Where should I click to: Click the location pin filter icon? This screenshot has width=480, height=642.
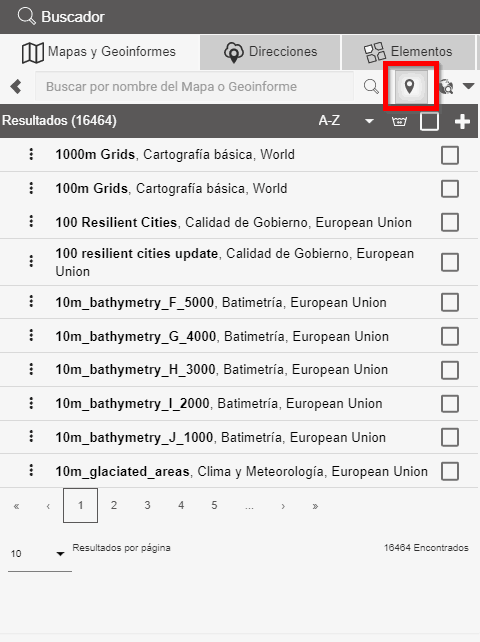pos(409,86)
